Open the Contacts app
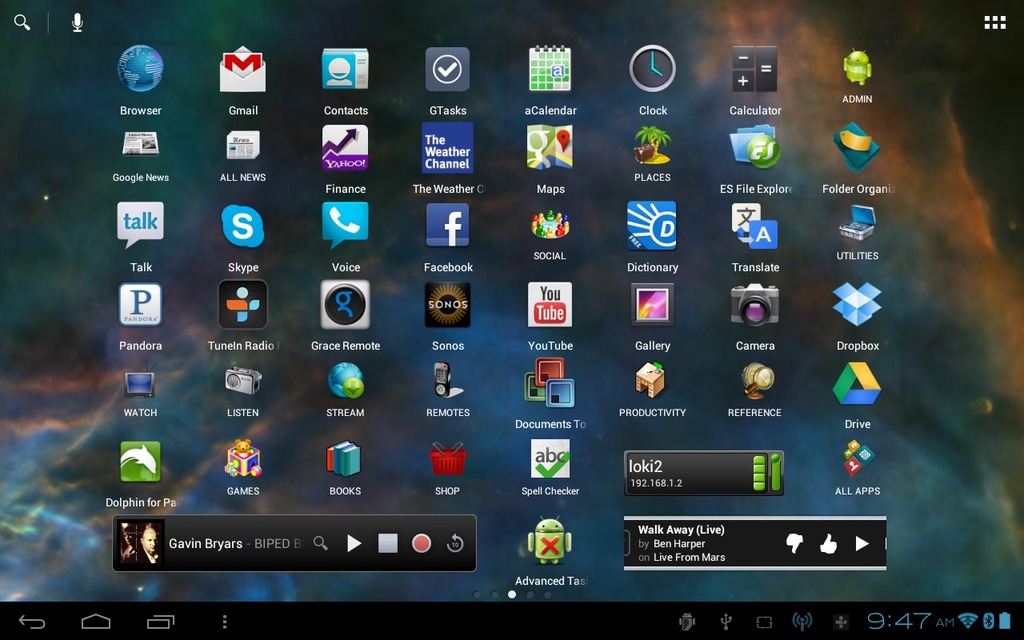The height and width of the screenshot is (640, 1024). (345, 69)
